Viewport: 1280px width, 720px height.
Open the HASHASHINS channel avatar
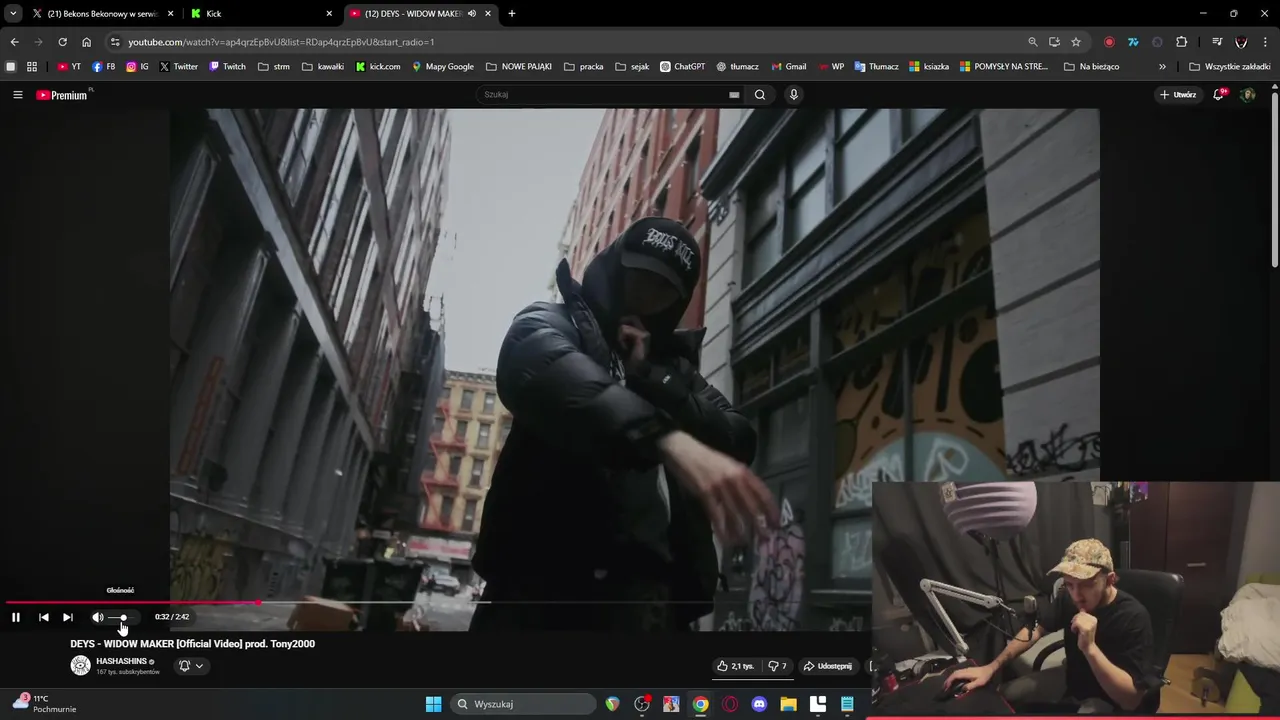coord(81,665)
